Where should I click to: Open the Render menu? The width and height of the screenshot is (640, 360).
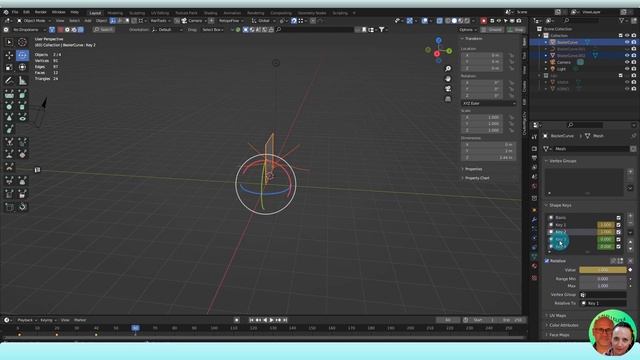[40, 13]
